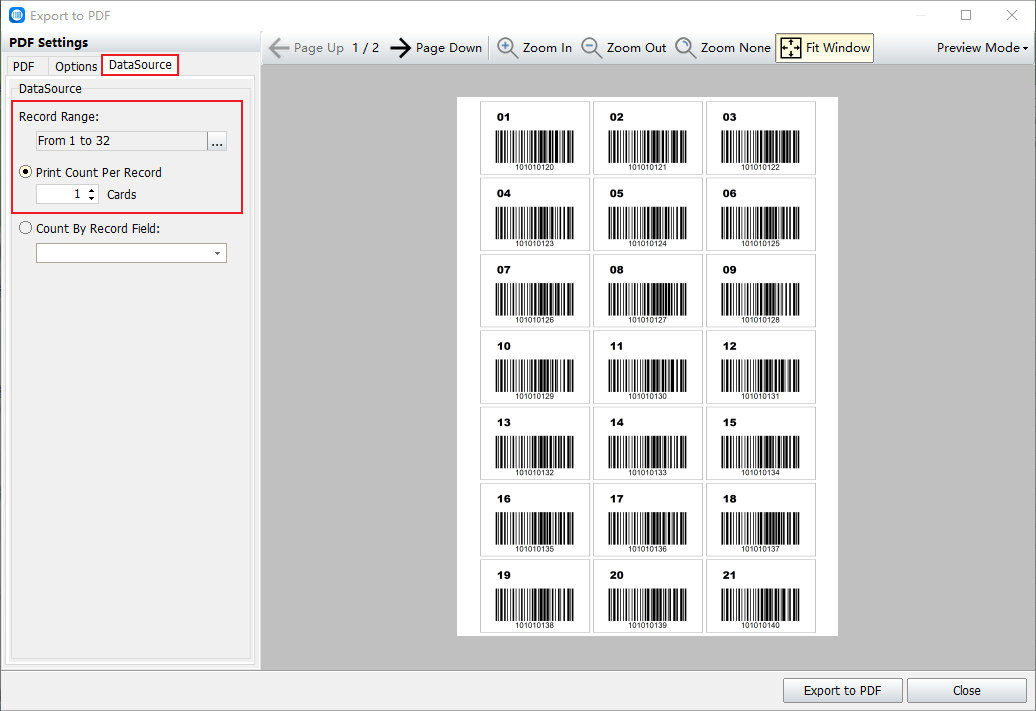
Task: Click barcode label 05 in preview
Action: [x=648, y=214]
